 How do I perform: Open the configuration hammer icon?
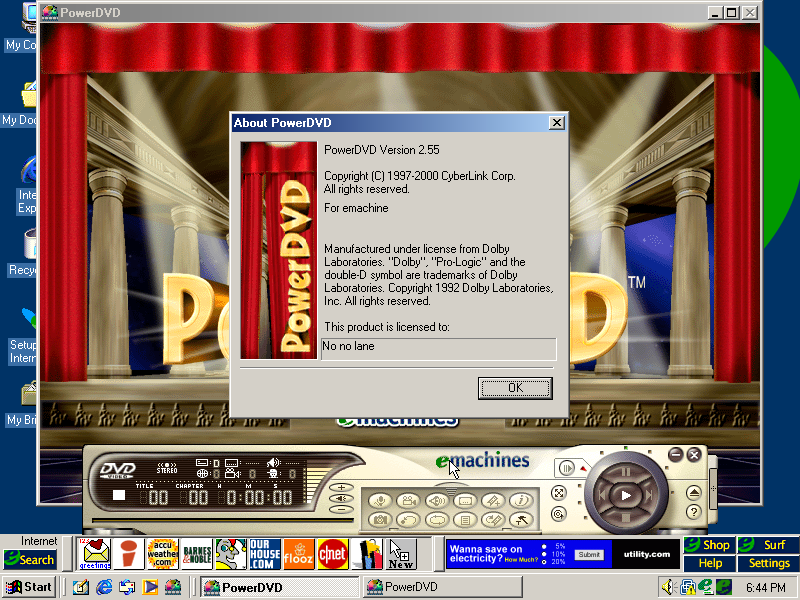point(519,519)
